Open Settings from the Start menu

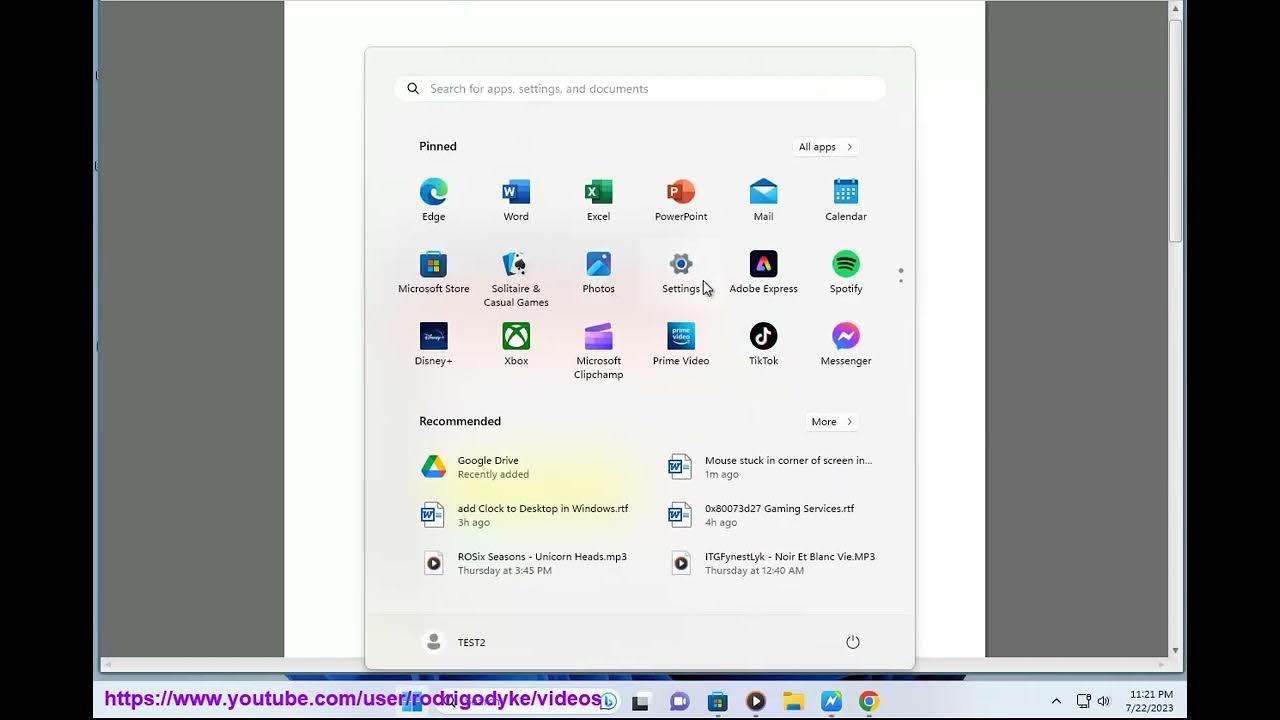(681, 272)
